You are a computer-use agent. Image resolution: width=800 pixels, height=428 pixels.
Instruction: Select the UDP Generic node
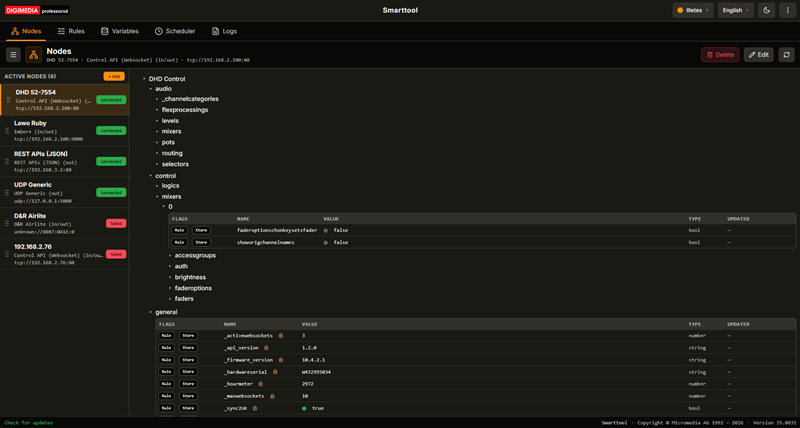coord(64,192)
